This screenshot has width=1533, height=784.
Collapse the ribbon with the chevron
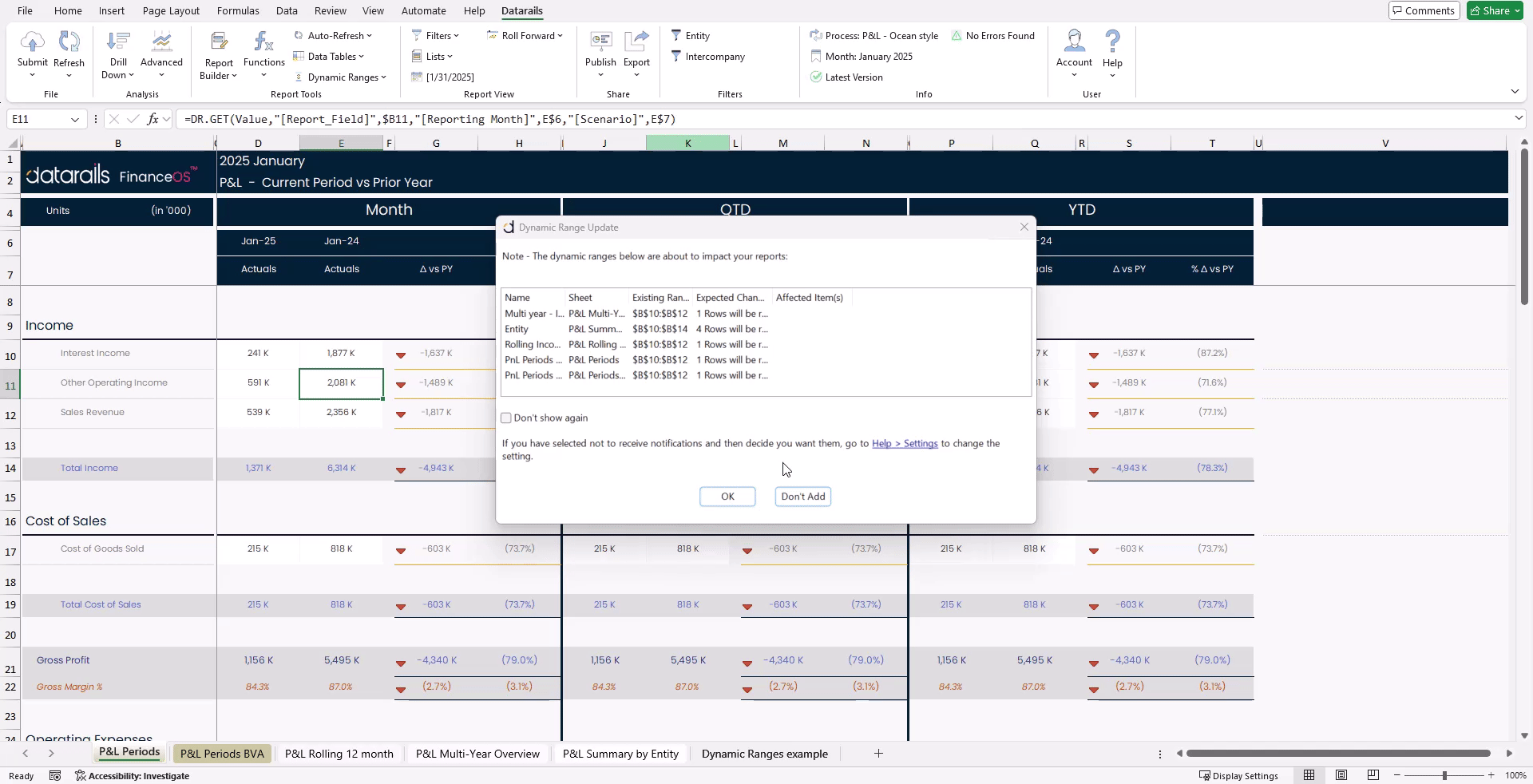tap(1515, 92)
